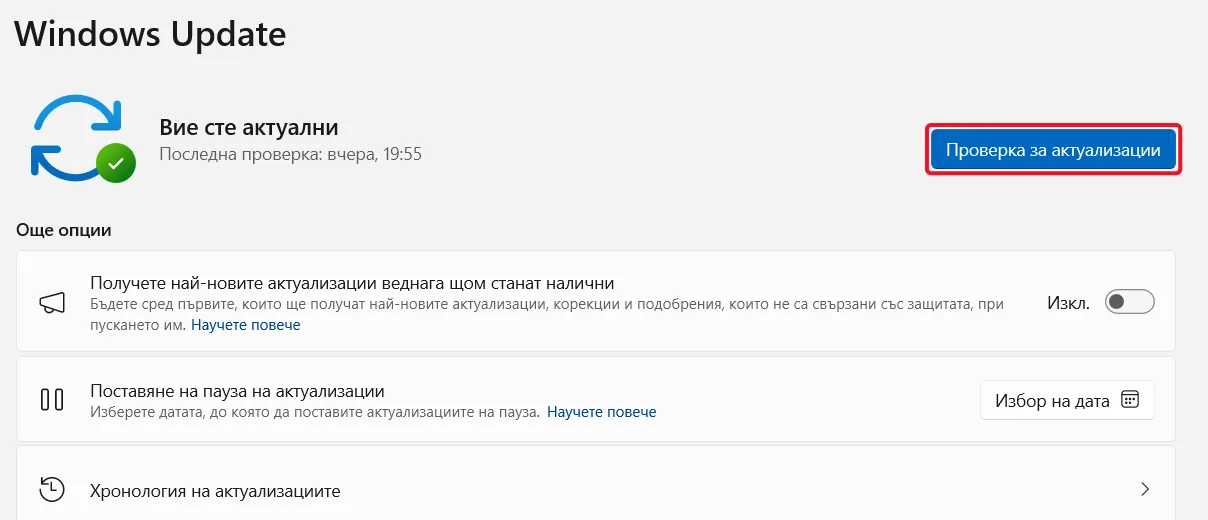Open the Избор на дата dropdown
The height and width of the screenshot is (520, 1208).
pos(1067,400)
